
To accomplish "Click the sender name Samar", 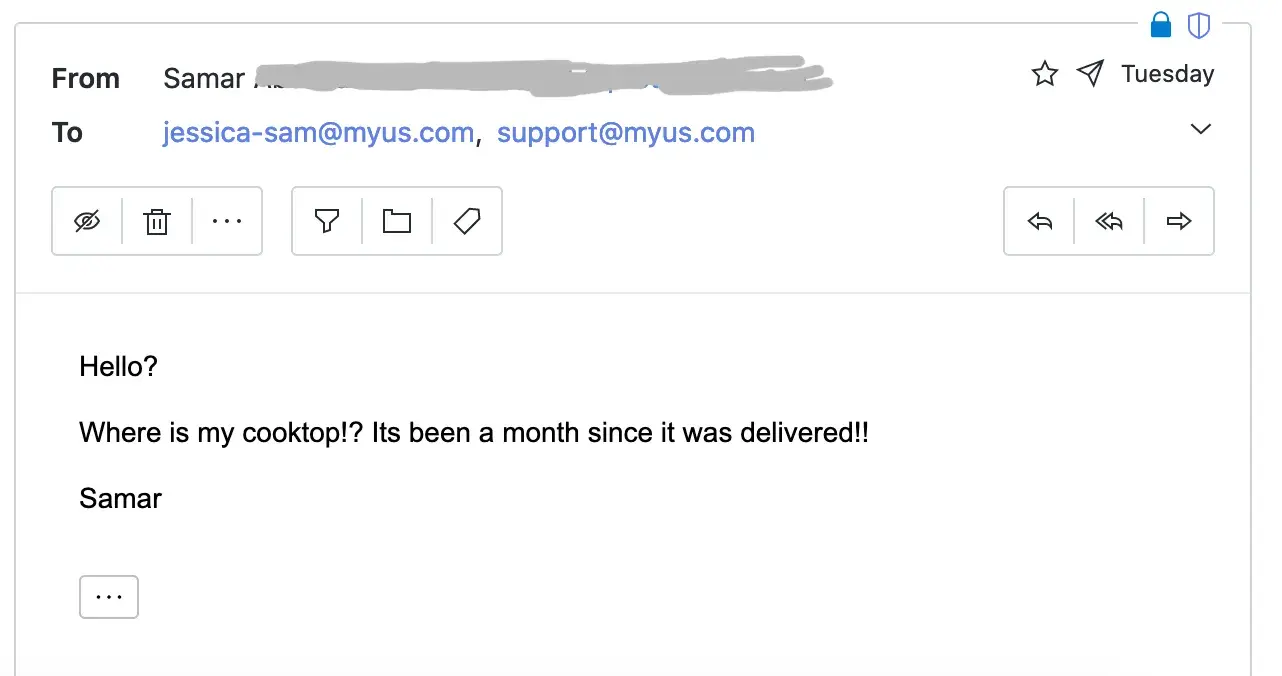I will click(x=204, y=78).
